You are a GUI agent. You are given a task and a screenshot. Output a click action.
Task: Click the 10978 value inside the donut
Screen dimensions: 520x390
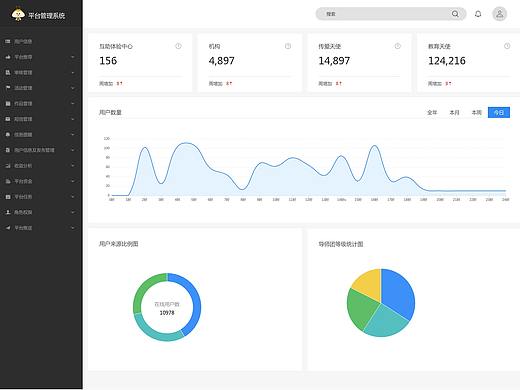[167, 313]
